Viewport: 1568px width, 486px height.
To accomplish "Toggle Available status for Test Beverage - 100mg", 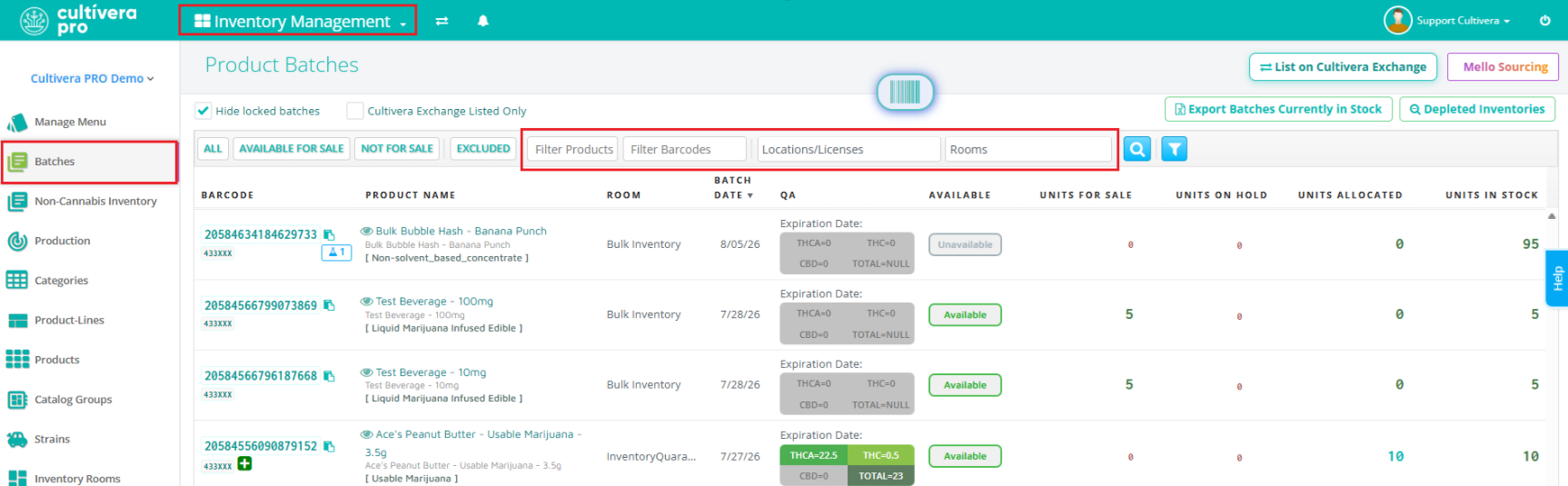I will 965,315.
